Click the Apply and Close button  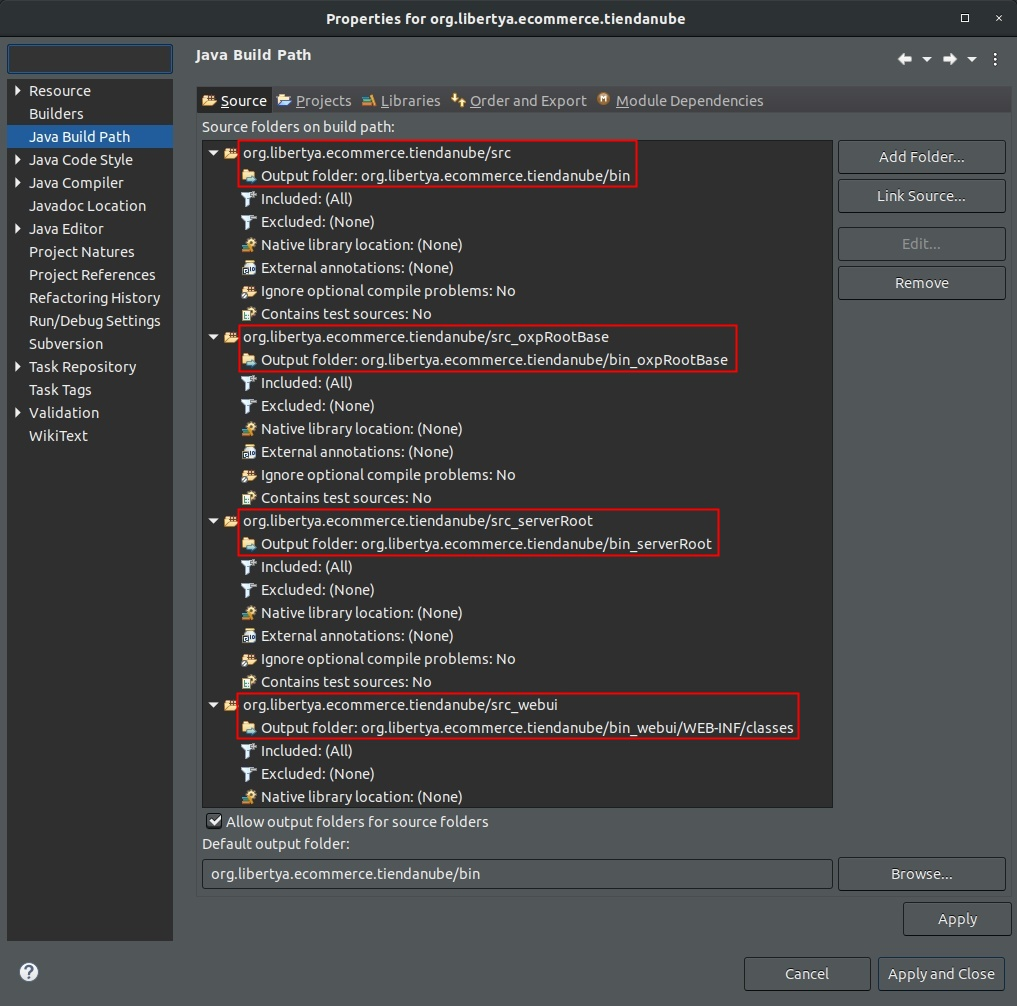pos(941,974)
